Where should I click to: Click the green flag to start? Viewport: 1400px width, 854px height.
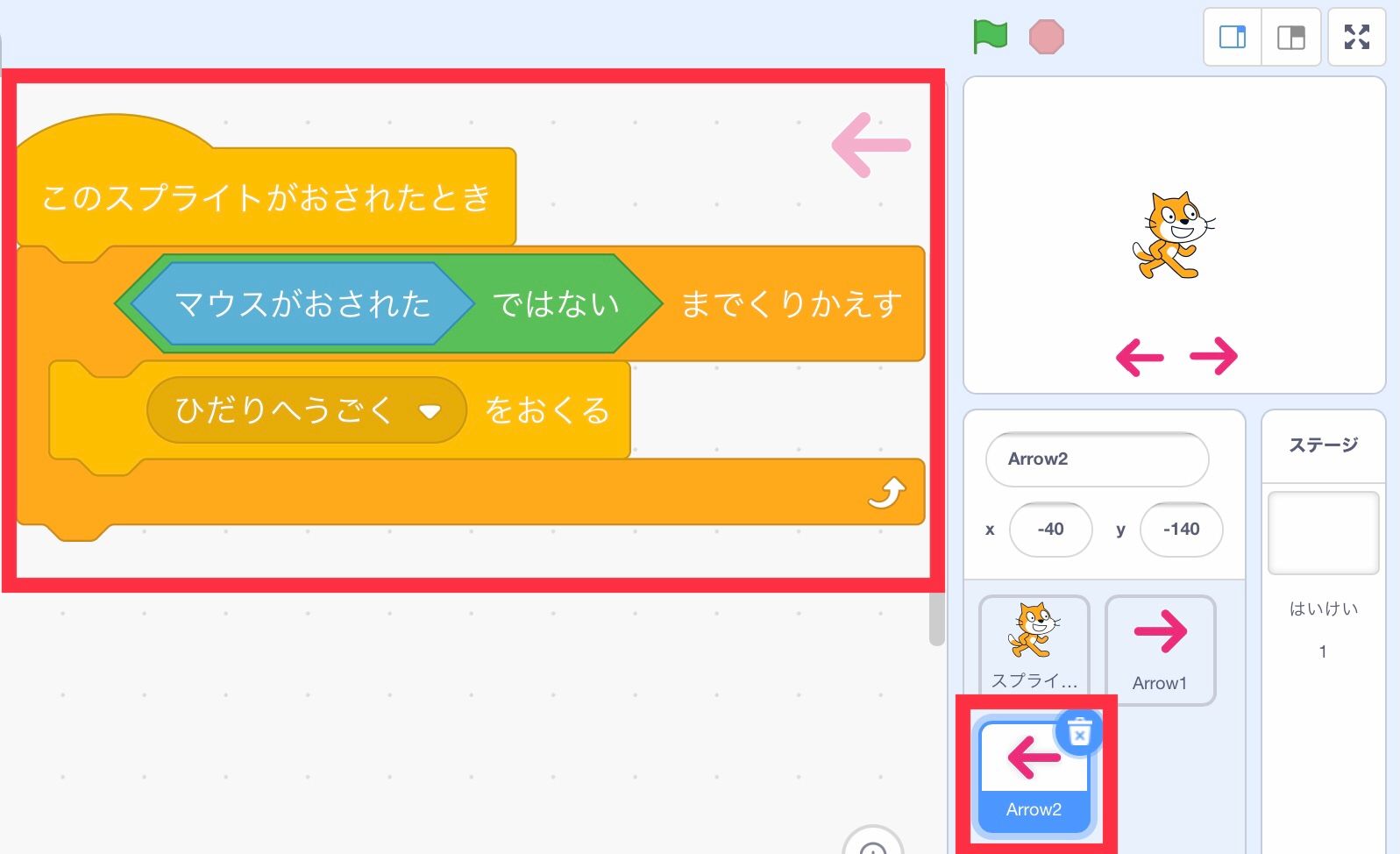[x=991, y=37]
